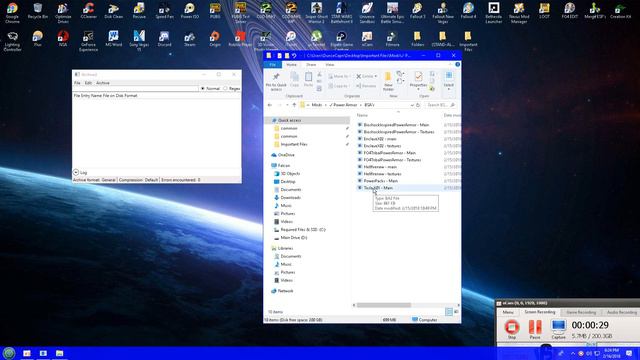Open the Recycle Bin desktop icon
Screen dimensions: 640x360
pos(38,11)
